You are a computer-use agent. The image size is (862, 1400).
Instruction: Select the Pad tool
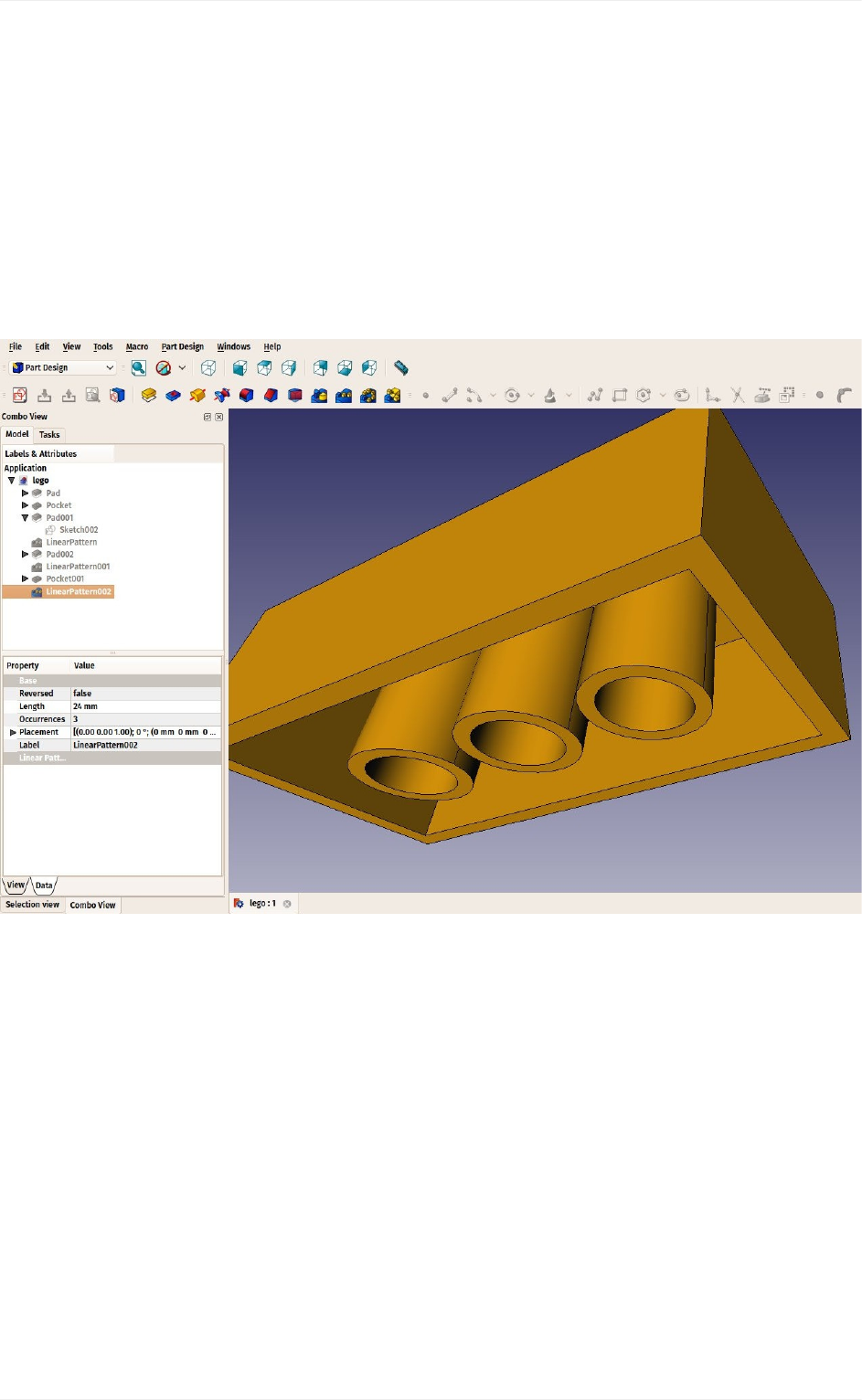click(x=149, y=395)
